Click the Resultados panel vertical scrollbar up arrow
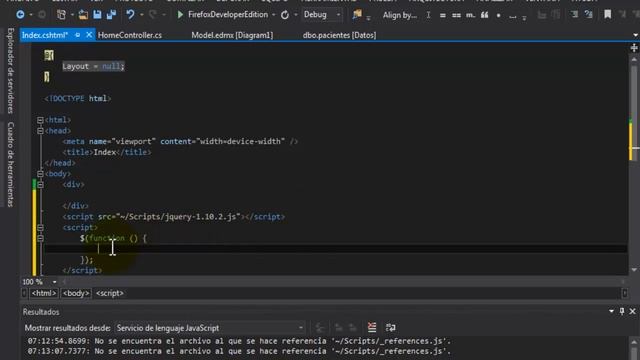The image size is (640, 360). click(634, 342)
